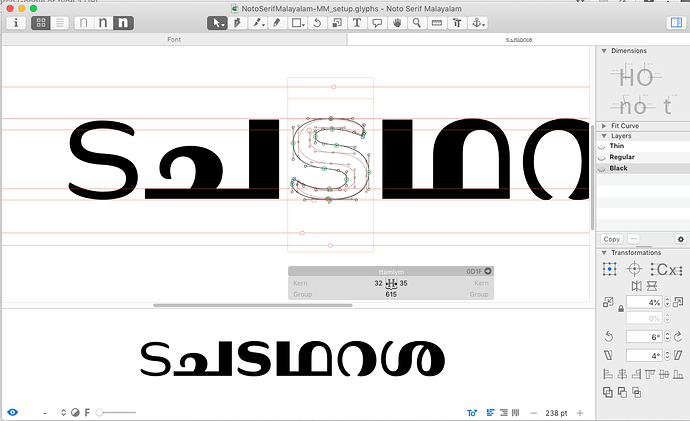Open glyph info arrow beside 0D1F
This screenshot has height=421, width=690.
click(488, 271)
